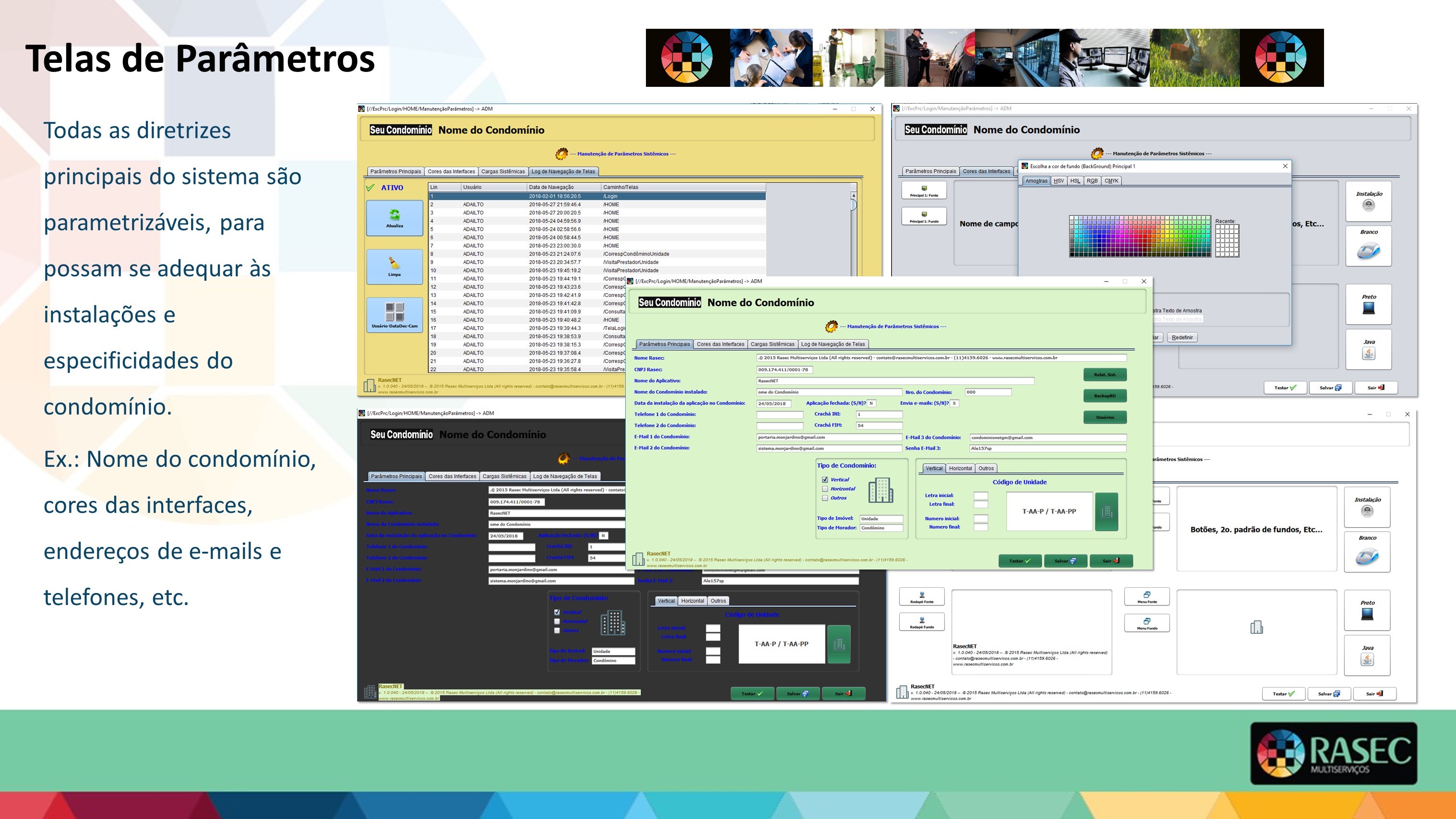The image size is (1456, 819).
Task: Enable the Outros checkbox in green window
Action: (825, 498)
